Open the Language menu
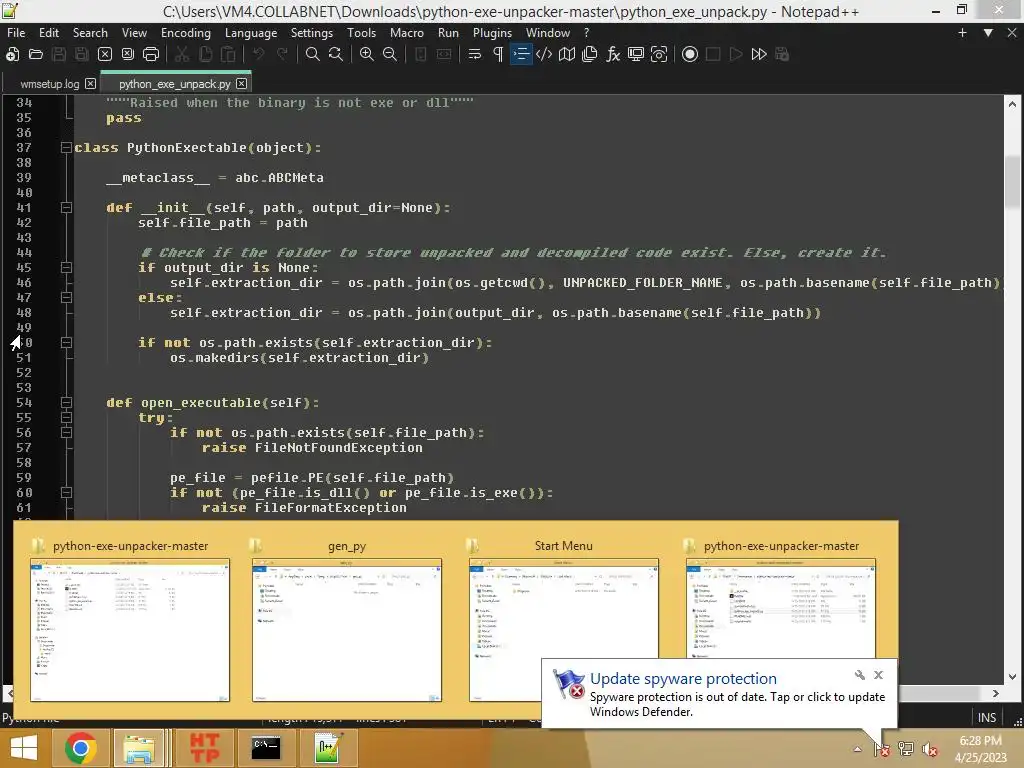The width and height of the screenshot is (1024, 768). (x=251, y=33)
